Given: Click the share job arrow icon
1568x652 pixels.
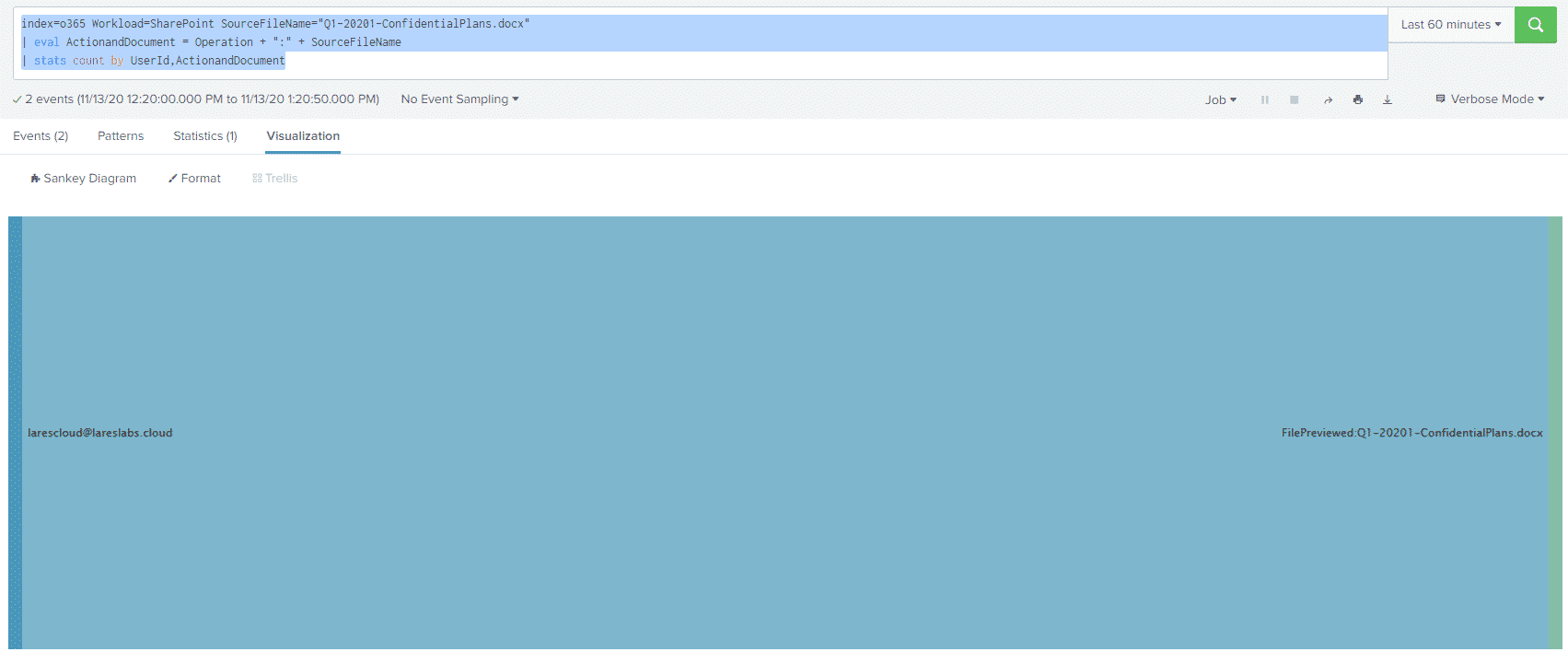Looking at the screenshot, I should tap(1328, 99).
